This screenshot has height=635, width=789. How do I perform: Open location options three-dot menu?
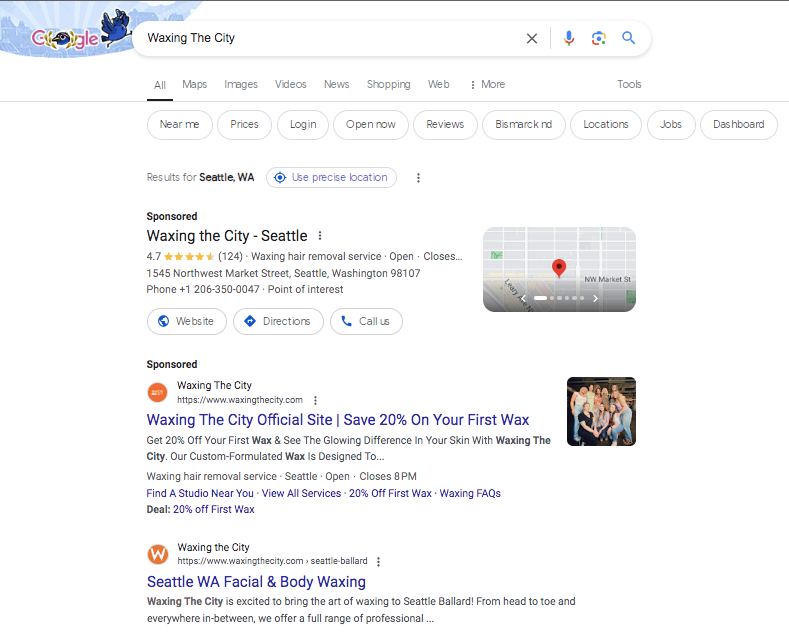click(418, 178)
